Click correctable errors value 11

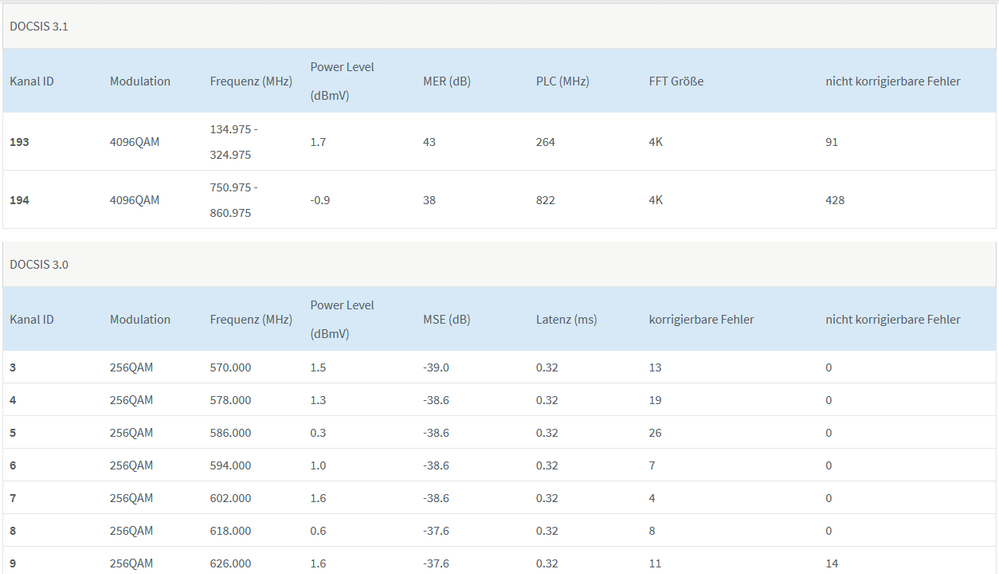[655, 564]
